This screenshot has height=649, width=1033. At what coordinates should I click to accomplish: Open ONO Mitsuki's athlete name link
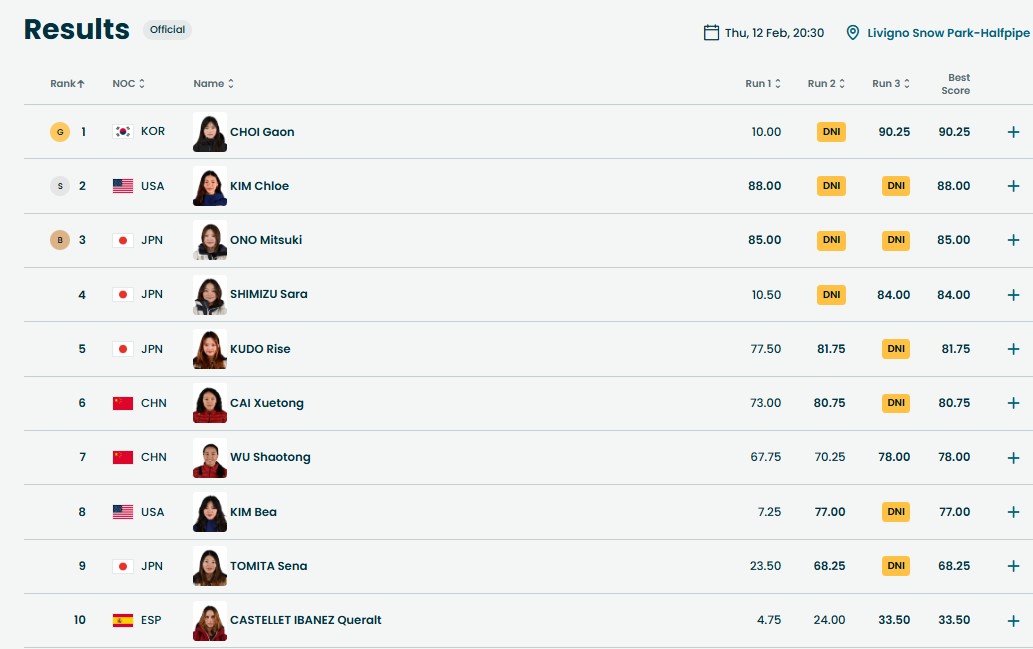click(x=266, y=240)
